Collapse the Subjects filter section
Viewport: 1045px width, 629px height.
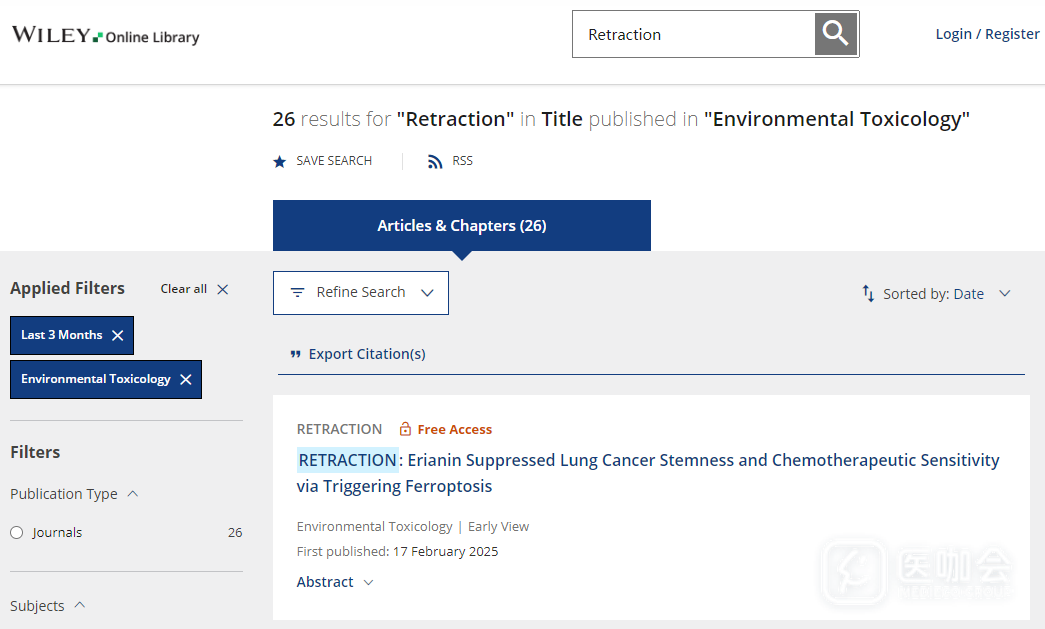pos(80,606)
